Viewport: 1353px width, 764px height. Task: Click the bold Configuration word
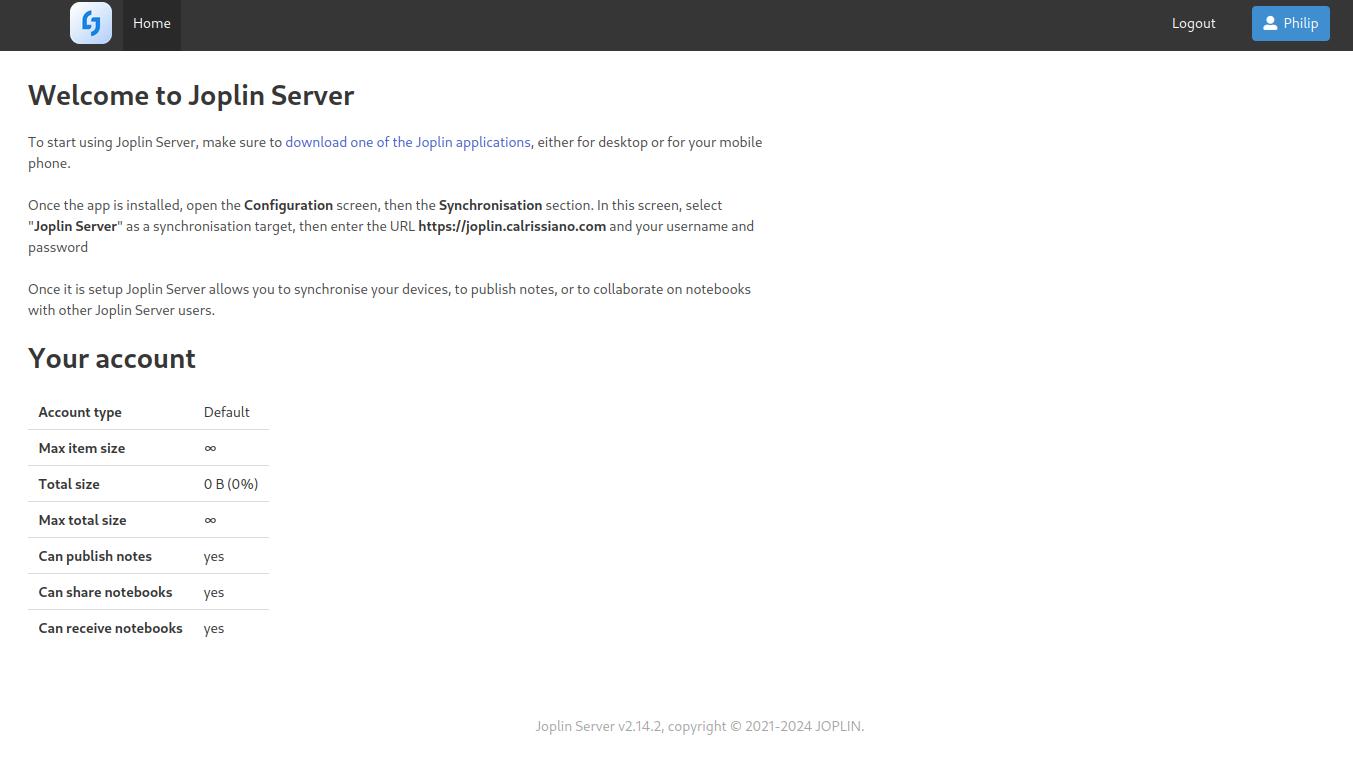[x=288, y=205]
